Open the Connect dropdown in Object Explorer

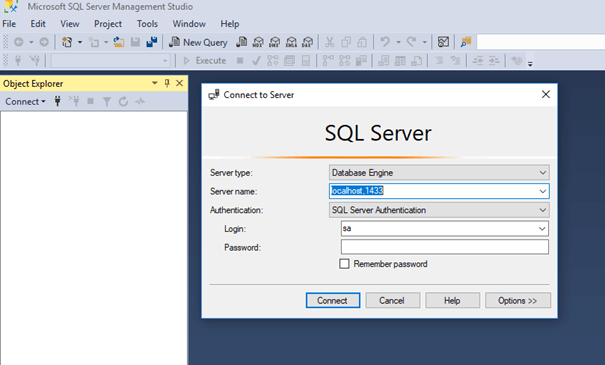25,101
